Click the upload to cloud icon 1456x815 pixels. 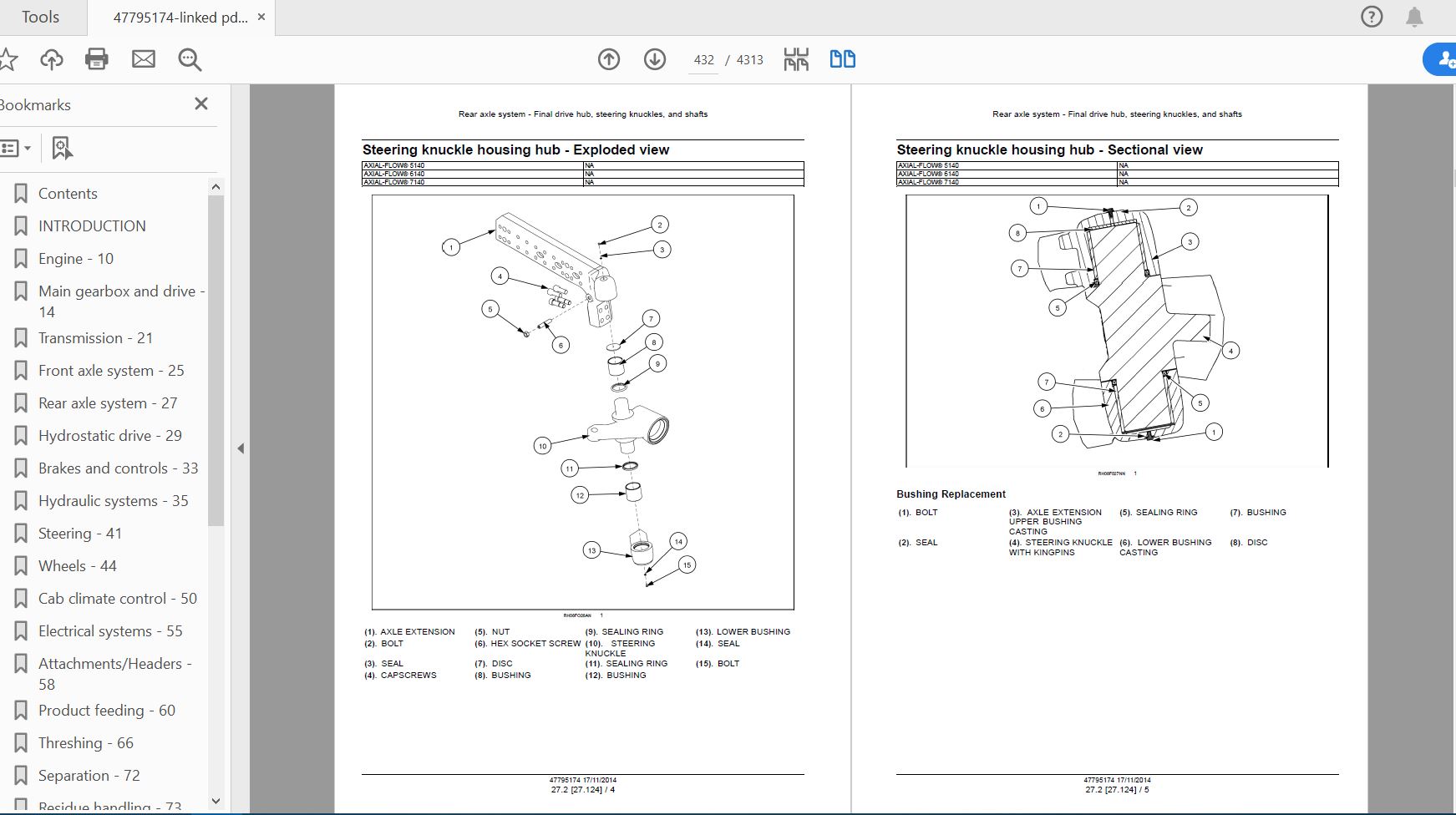[52, 59]
